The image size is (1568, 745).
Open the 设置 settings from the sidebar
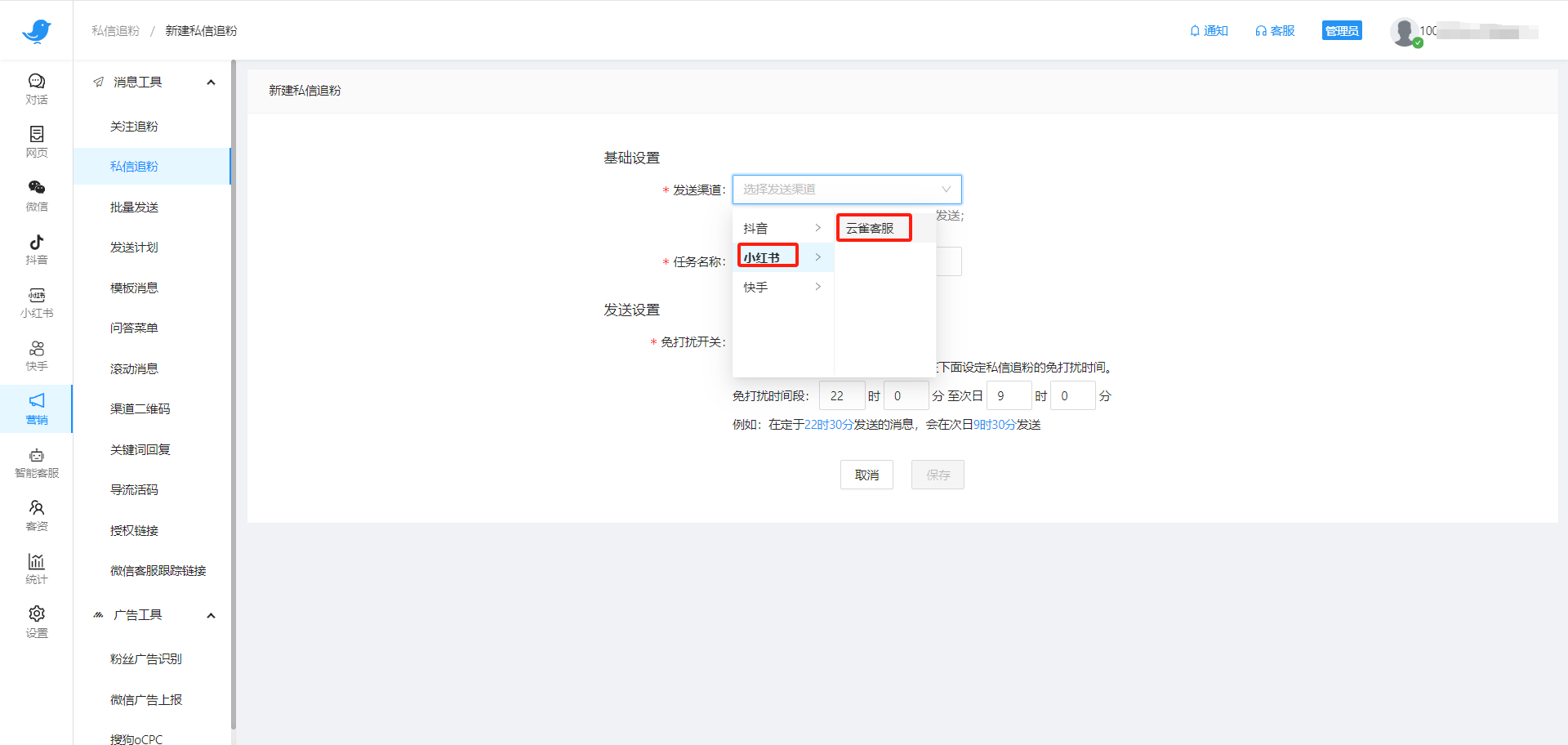pyautogui.click(x=36, y=621)
